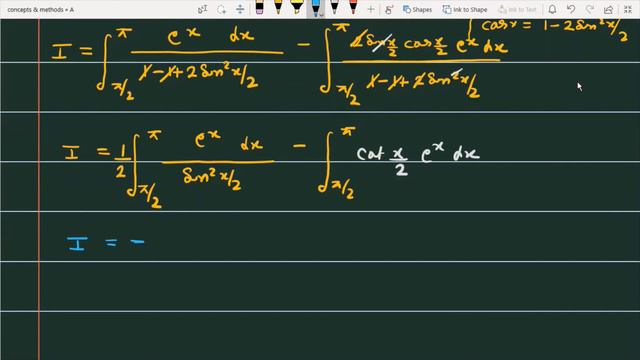Image resolution: width=640 pixels, height=360 pixels.
Task: Enable Ink to Shape conversion
Action: pyautogui.click(x=465, y=9)
